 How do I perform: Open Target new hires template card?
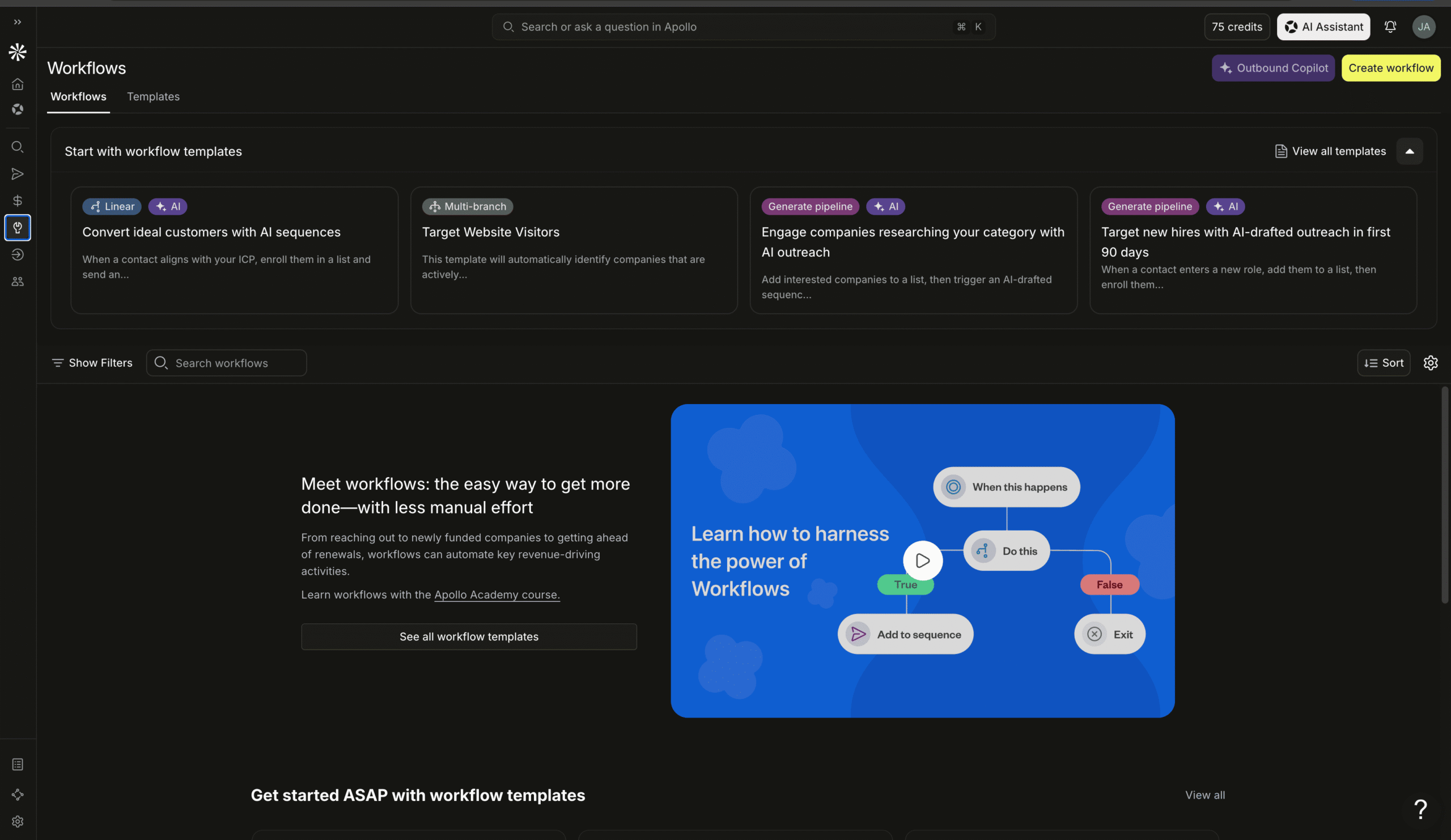(x=1254, y=251)
